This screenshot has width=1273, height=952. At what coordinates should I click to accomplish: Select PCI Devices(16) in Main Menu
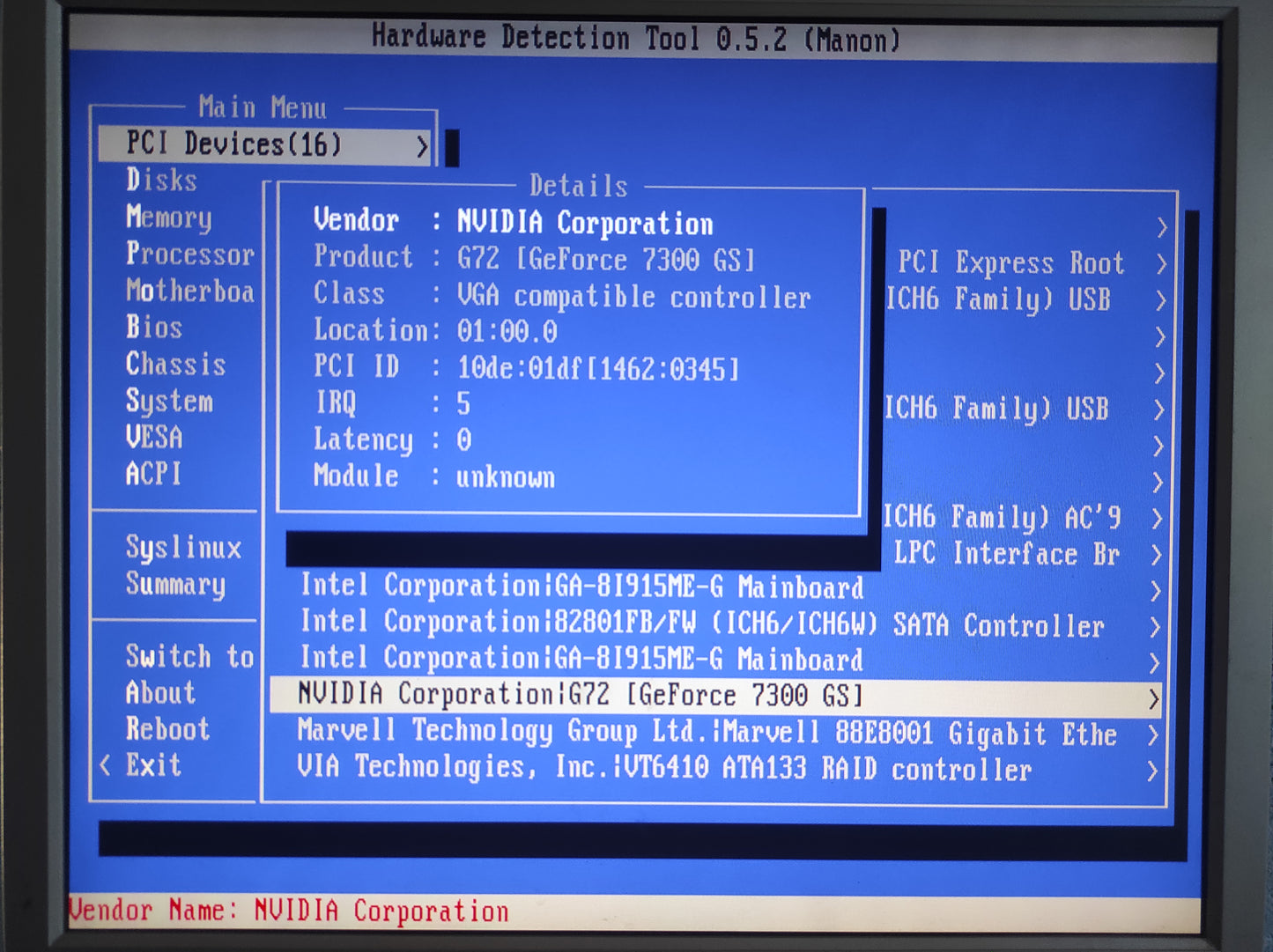click(x=233, y=144)
